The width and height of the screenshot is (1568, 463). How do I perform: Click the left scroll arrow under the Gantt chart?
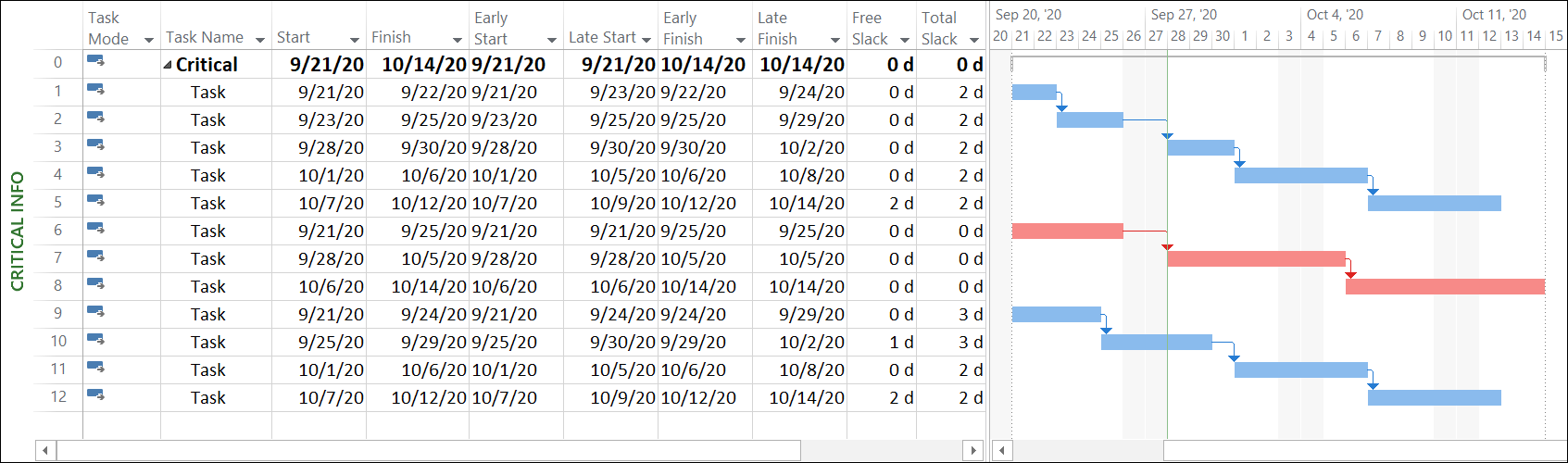pos(1002,451)
